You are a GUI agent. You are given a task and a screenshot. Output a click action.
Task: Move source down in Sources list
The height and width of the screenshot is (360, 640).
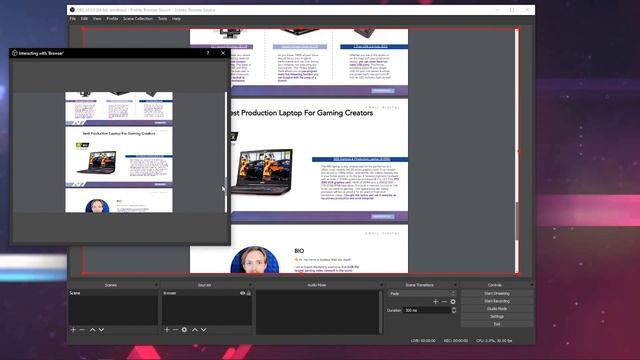(204, 330)
